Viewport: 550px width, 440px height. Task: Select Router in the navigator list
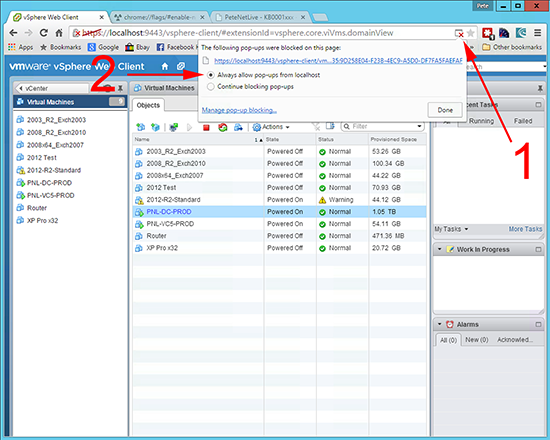pyautogui.click(x=36, y=208)
